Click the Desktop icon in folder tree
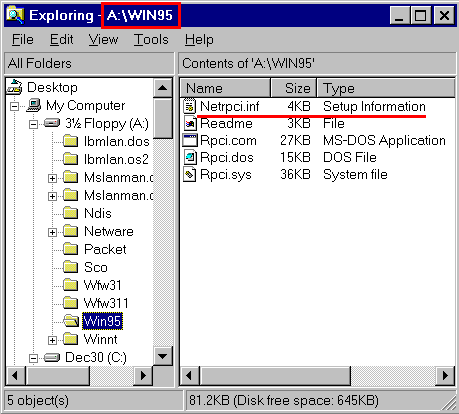The width and height of the screenshot is (459, 414). click(x=15, y=87)
